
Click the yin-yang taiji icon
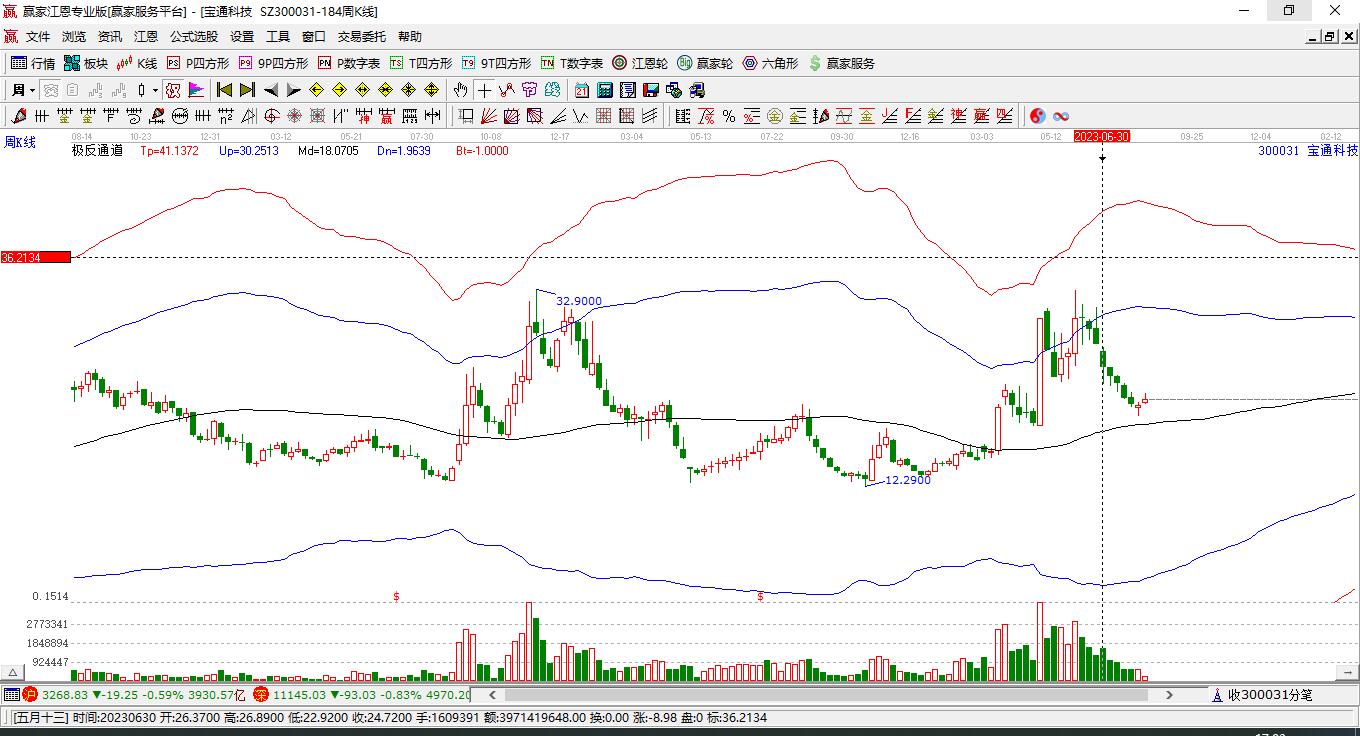[1038, 116]
